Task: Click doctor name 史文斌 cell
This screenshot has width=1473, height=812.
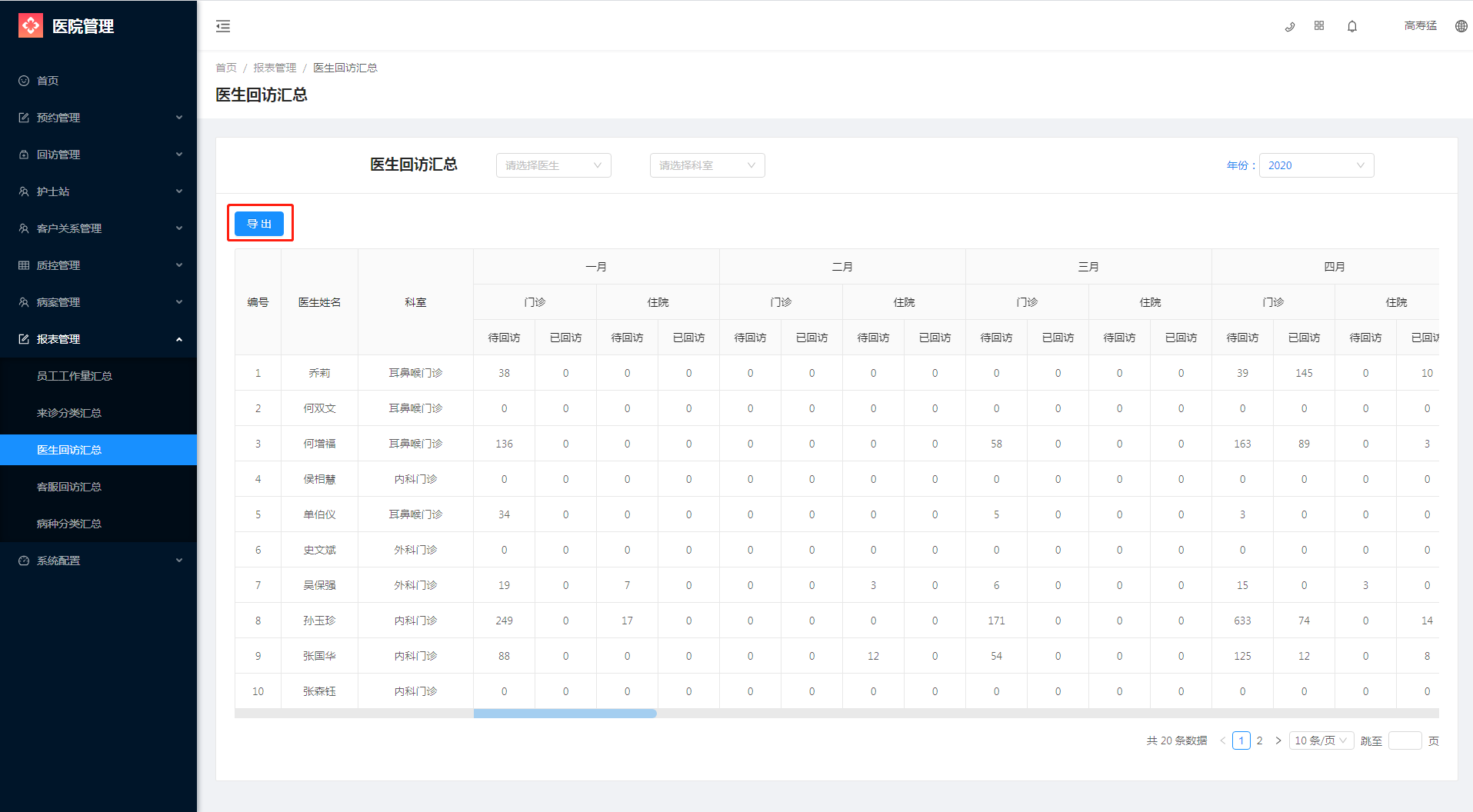Action: click(319, 550)
